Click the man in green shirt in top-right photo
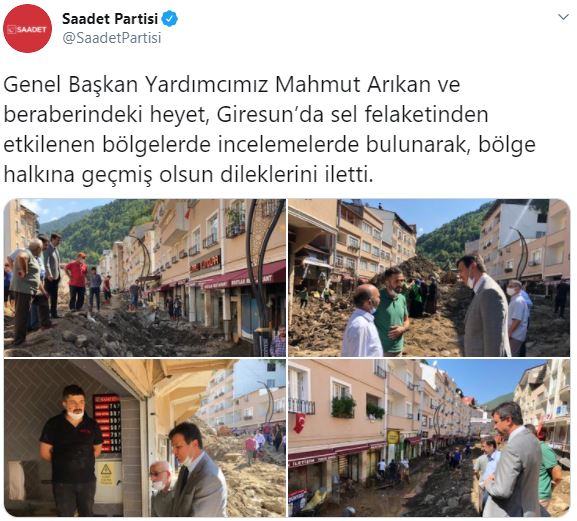577x521 pixels. coord(392,312)
